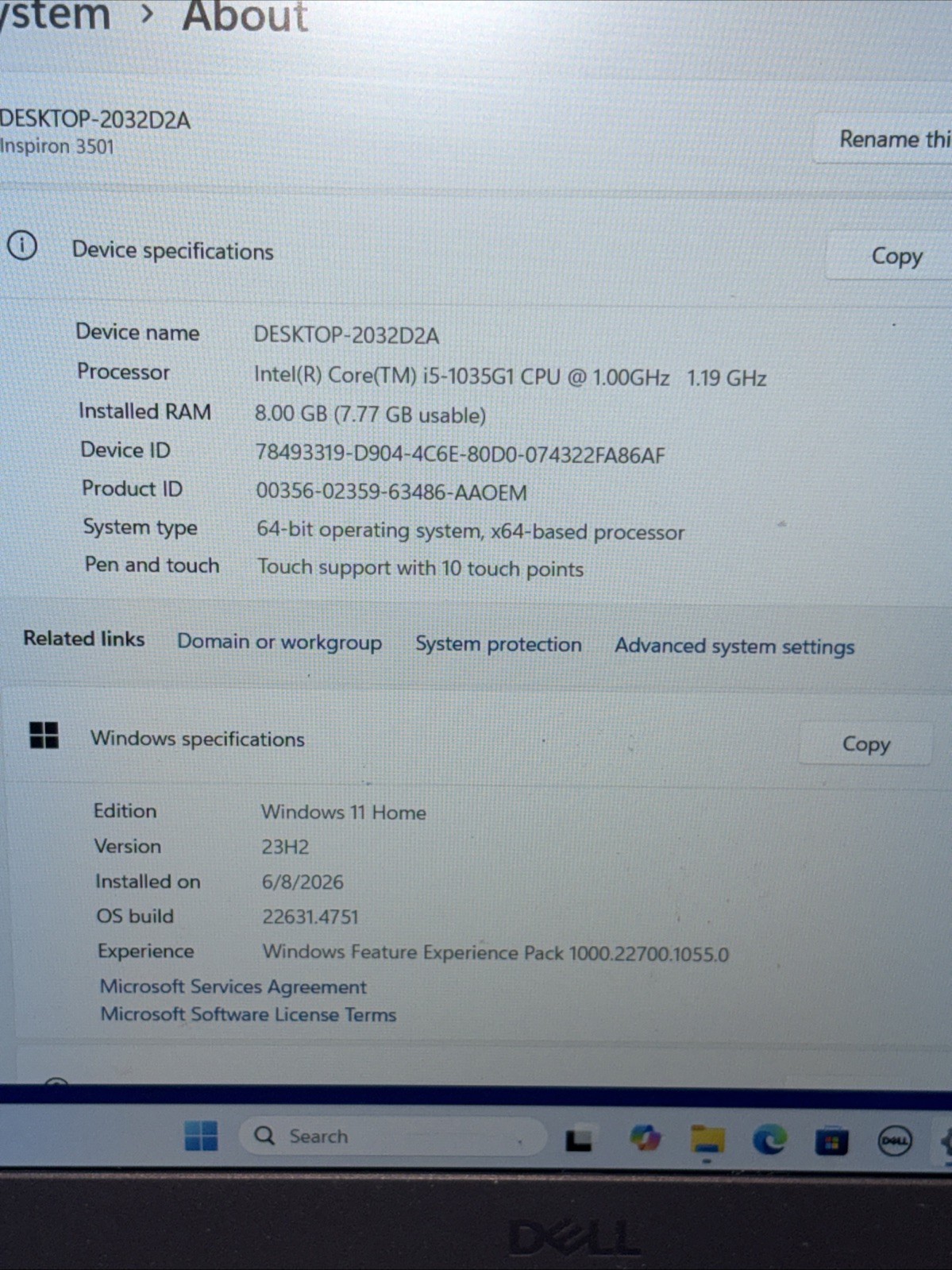Click the Device specifications info icon

pos(22,245)
